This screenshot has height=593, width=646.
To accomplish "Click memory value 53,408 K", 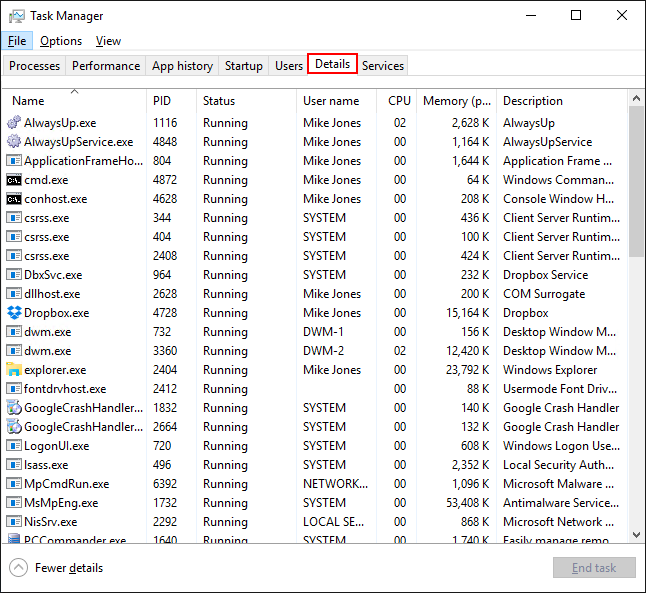I will [x=468, y=503].
